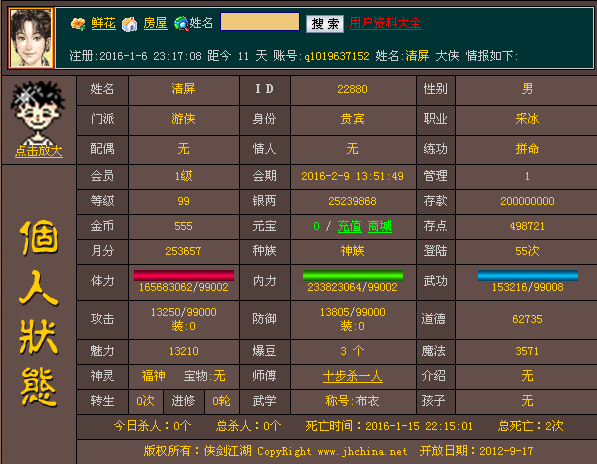Click the blue 武功 progress bar
This screenshot has height=464, width=597.
[528, 275]
